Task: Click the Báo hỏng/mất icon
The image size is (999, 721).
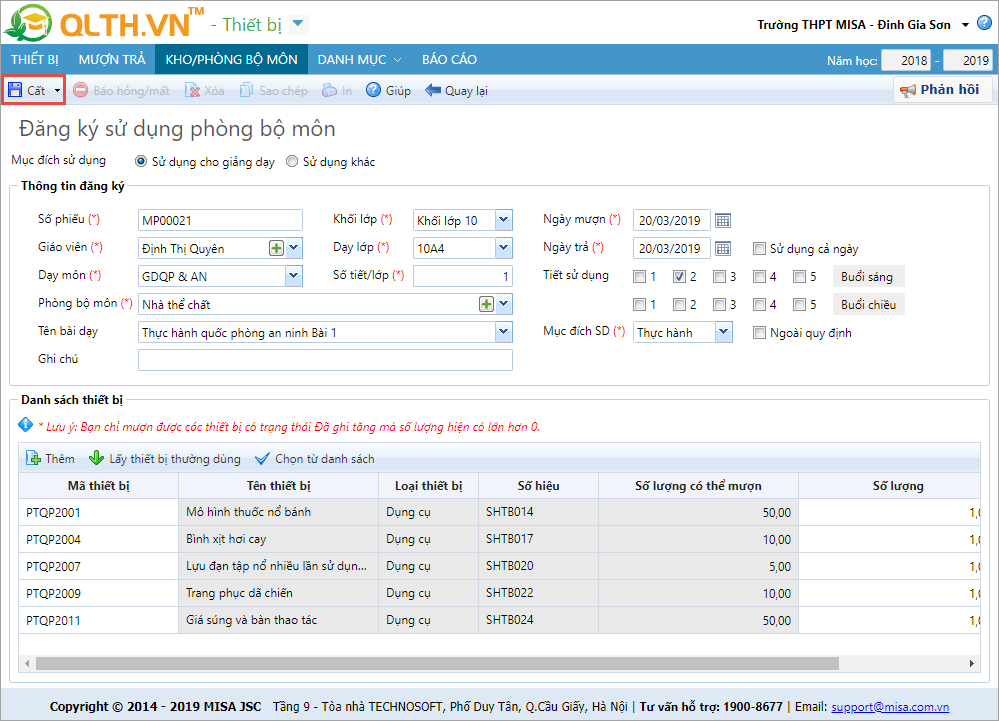Action: [x=80, y=90]
